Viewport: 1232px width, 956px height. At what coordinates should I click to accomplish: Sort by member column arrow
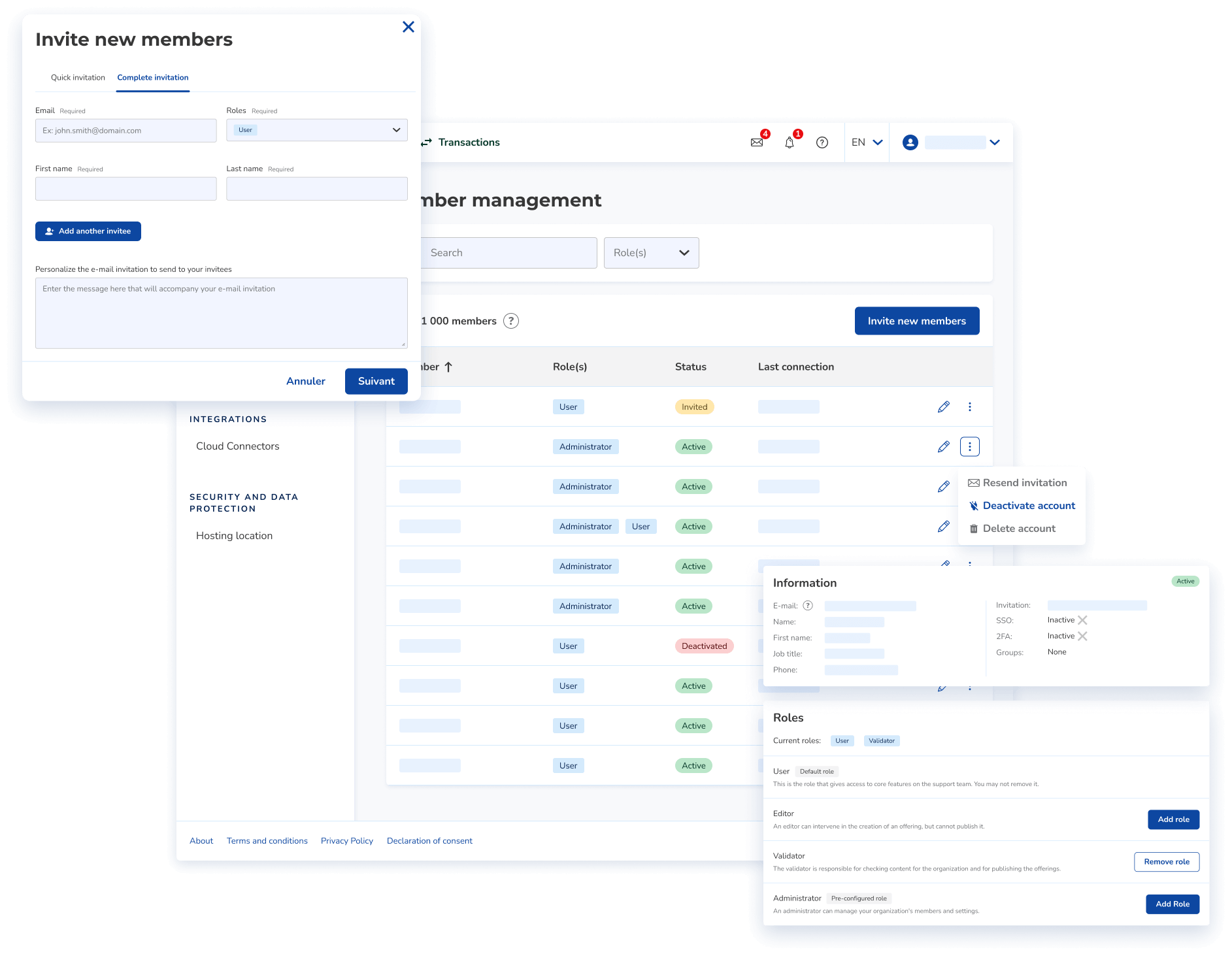(448, 367)
